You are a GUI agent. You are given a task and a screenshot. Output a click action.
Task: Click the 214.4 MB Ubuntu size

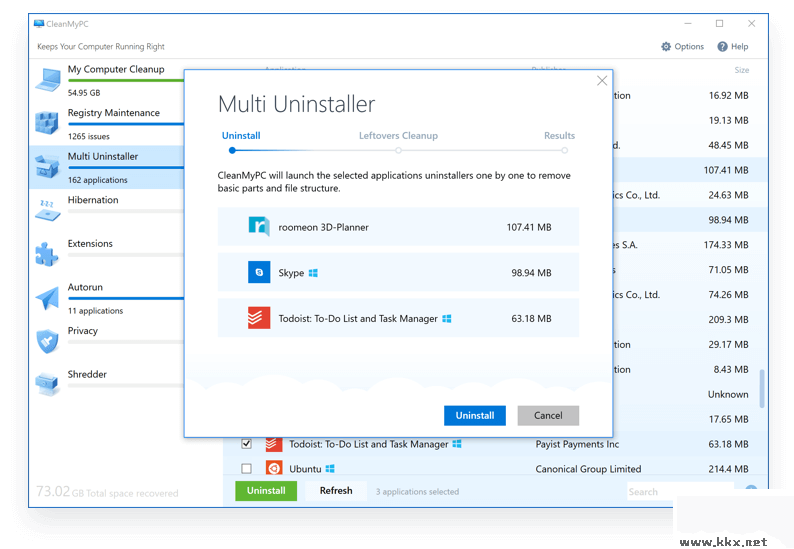pos(728,469)
